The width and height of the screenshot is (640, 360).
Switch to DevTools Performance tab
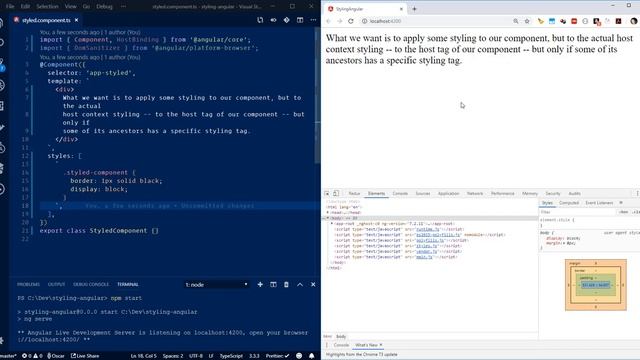click(x=502, y=193)
